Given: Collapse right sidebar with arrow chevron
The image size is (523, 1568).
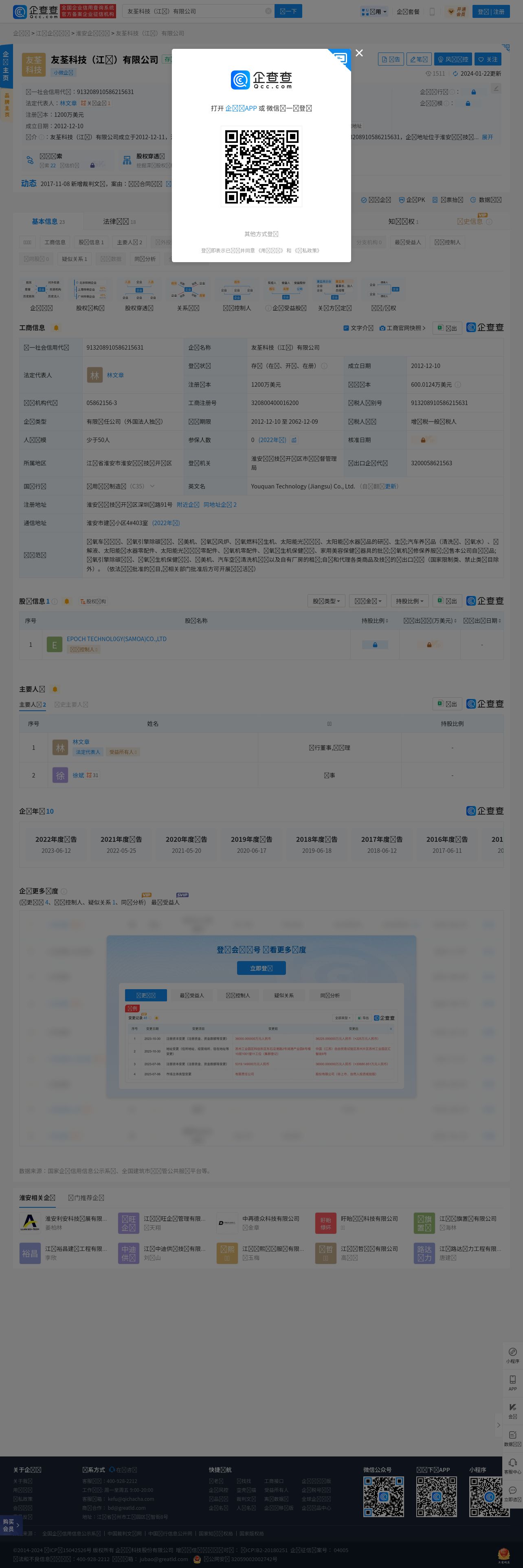Looking at the screenshot, I should pos(499,1425).
